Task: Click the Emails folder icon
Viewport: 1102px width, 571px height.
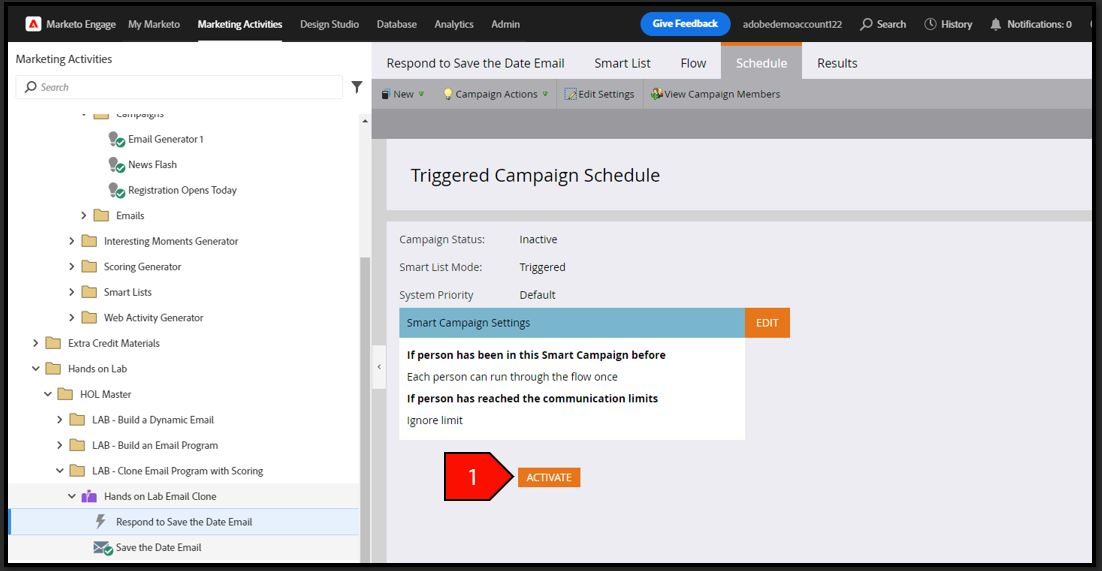Action: coord(101,215)
